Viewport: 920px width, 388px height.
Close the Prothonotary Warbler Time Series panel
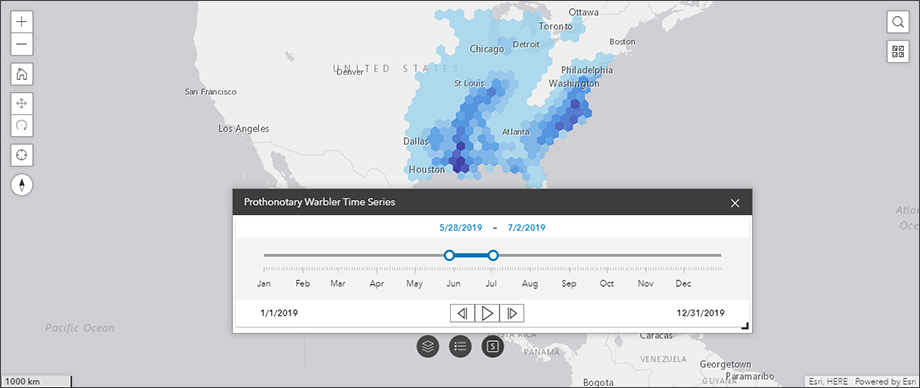pos(735,203)
